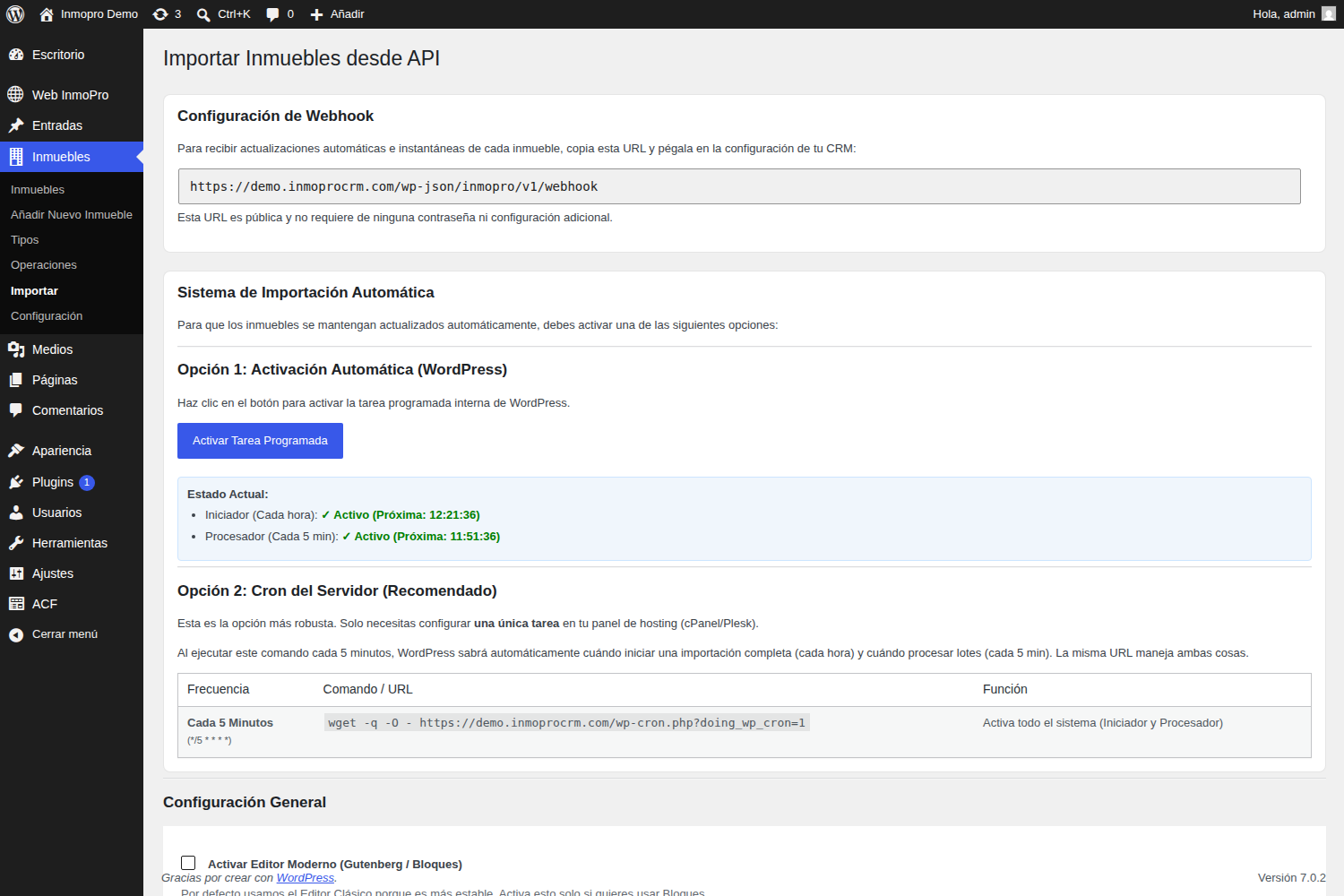Click the Cerrar menú label
Image resolution: width=1344 pixels, height=896 pixels.
coord(65,634)
